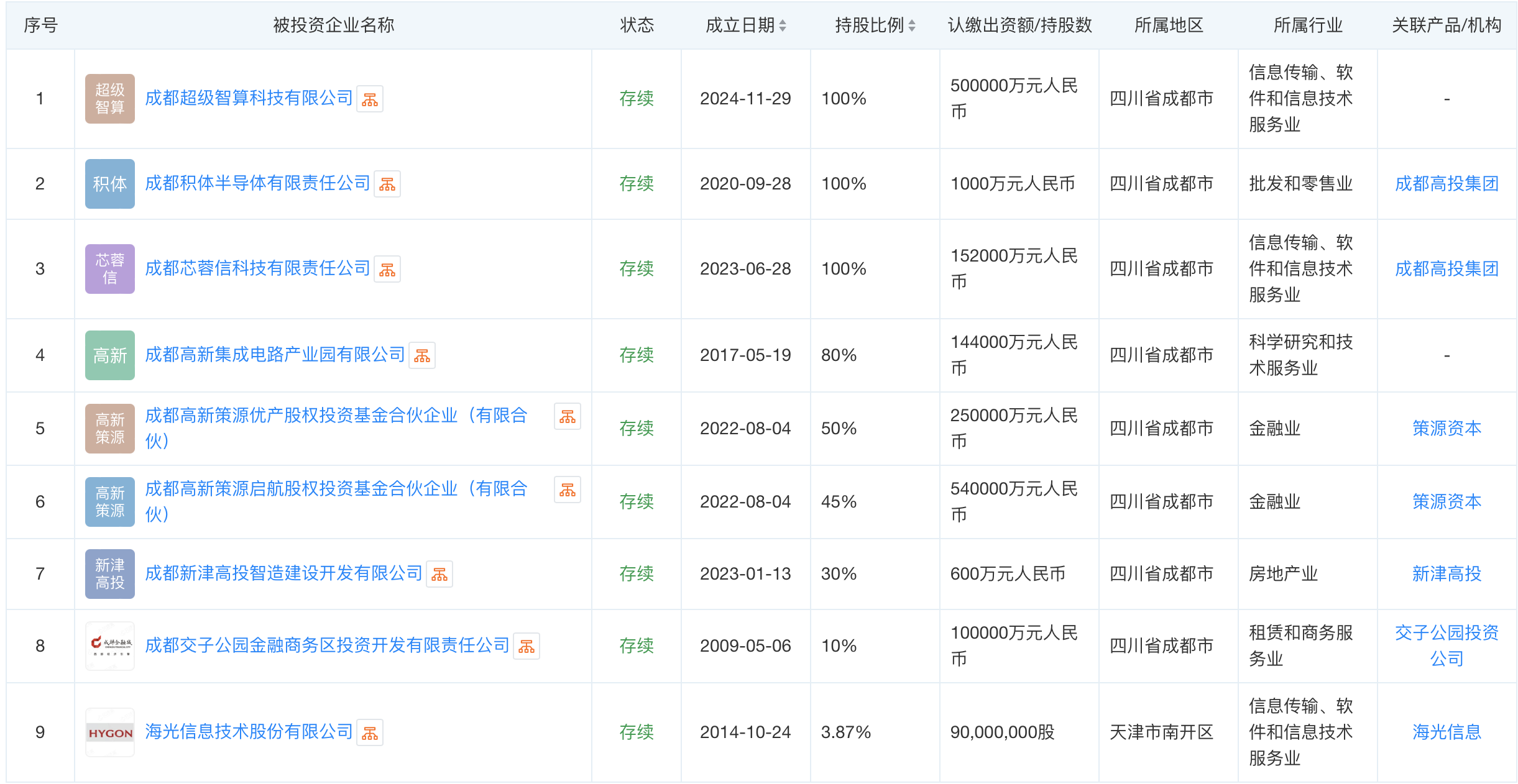Viewport: 1518px width, 784px height.
Task: Click equity icon for 策源启航股权投资基金合伙企业
Action: [x=568, y=490]
